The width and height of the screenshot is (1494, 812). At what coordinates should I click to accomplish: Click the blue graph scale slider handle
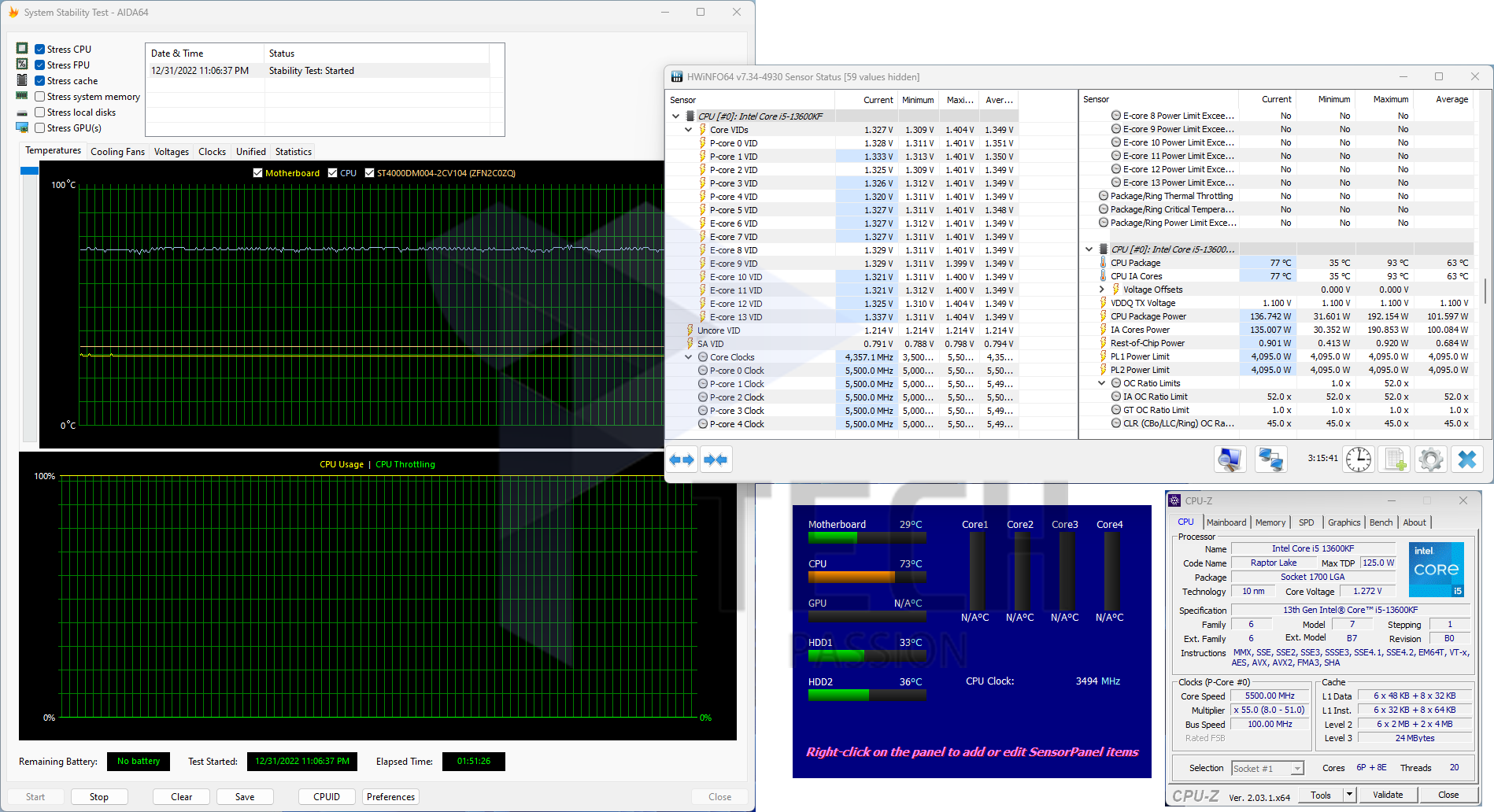[x=29, y=171]
